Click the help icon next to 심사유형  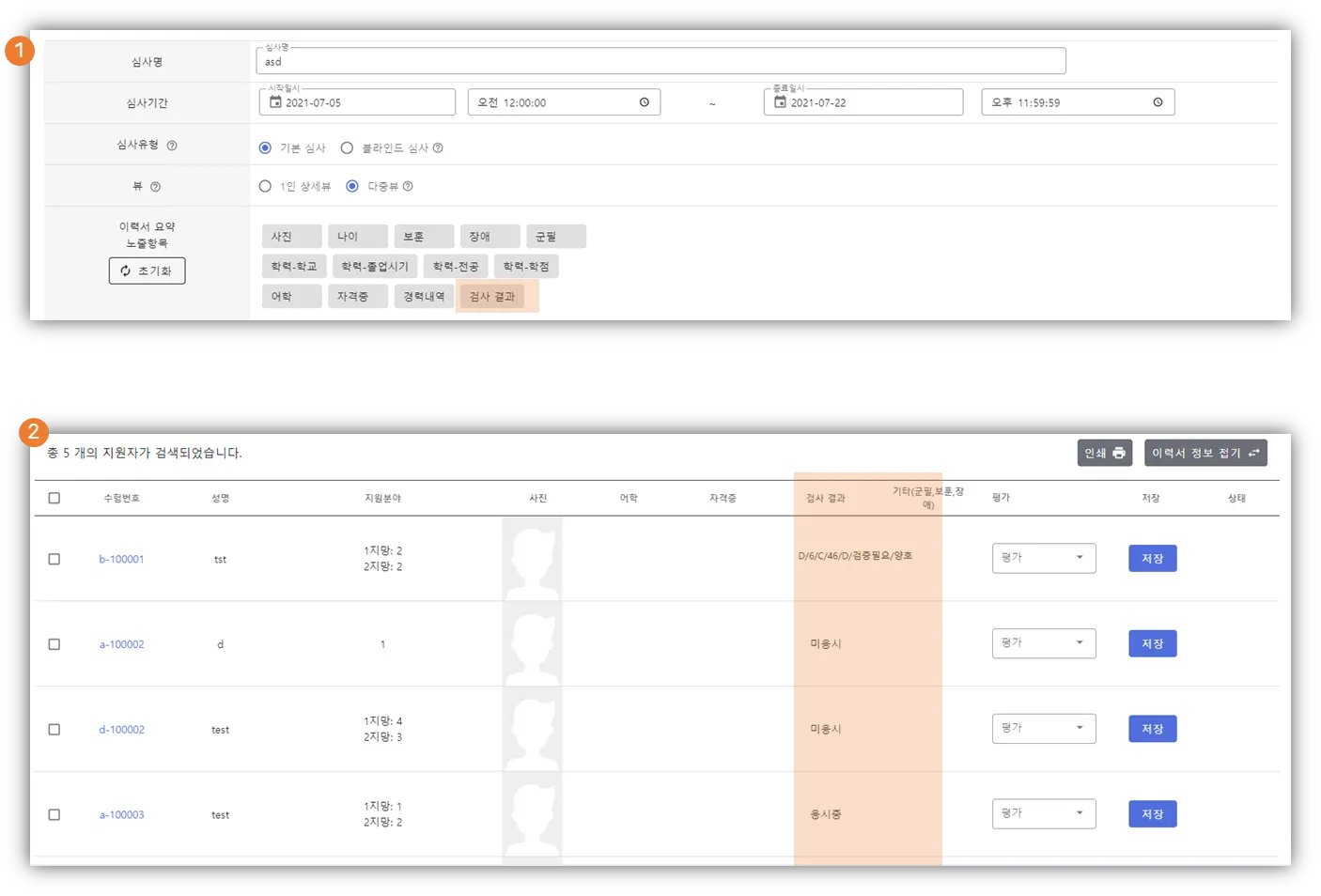(172, 146)
